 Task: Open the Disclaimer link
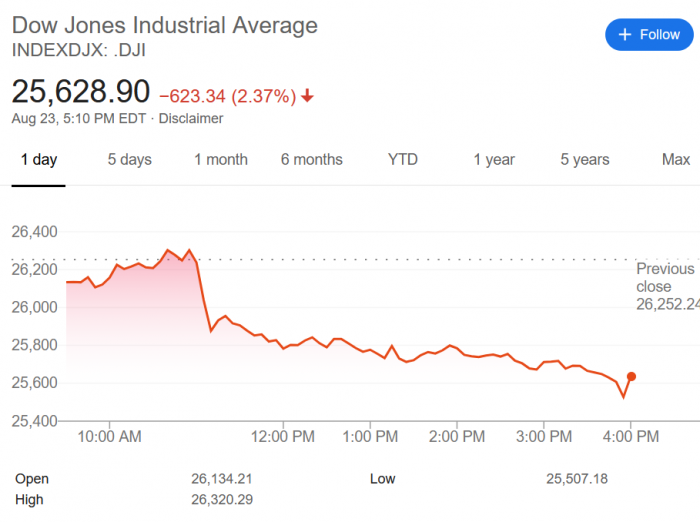(x=191, y=118)
